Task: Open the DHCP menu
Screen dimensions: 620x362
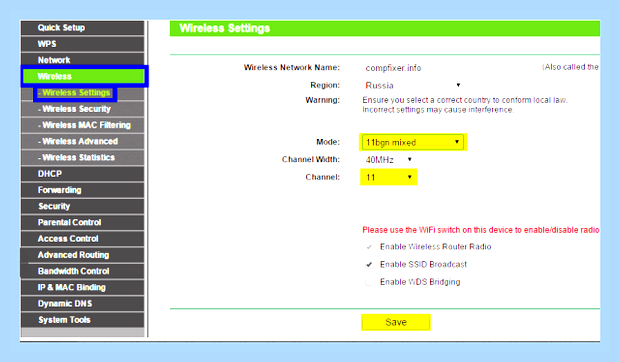Action: coord(83,173)
